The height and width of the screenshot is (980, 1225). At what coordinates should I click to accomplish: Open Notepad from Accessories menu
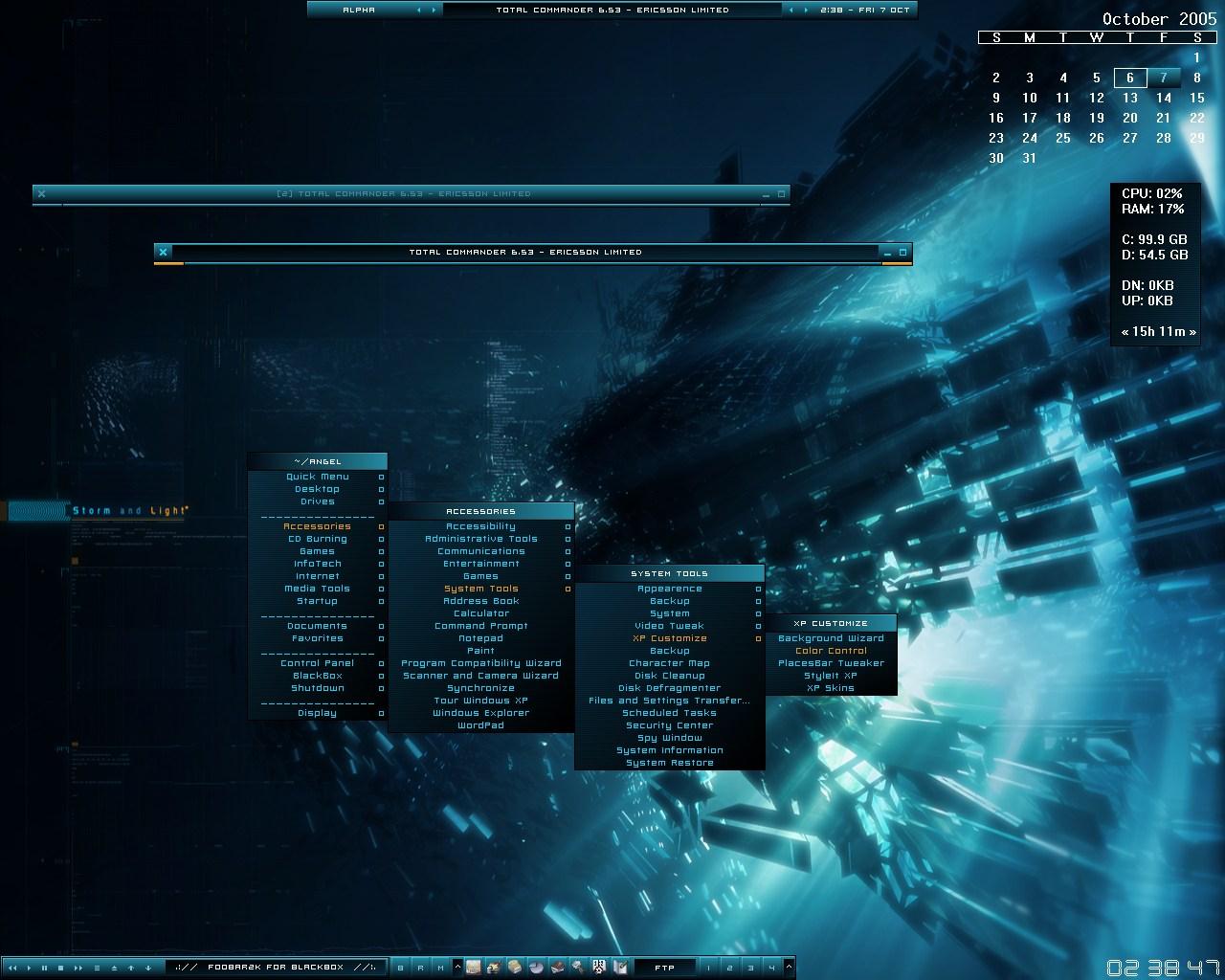click(481, 638)
